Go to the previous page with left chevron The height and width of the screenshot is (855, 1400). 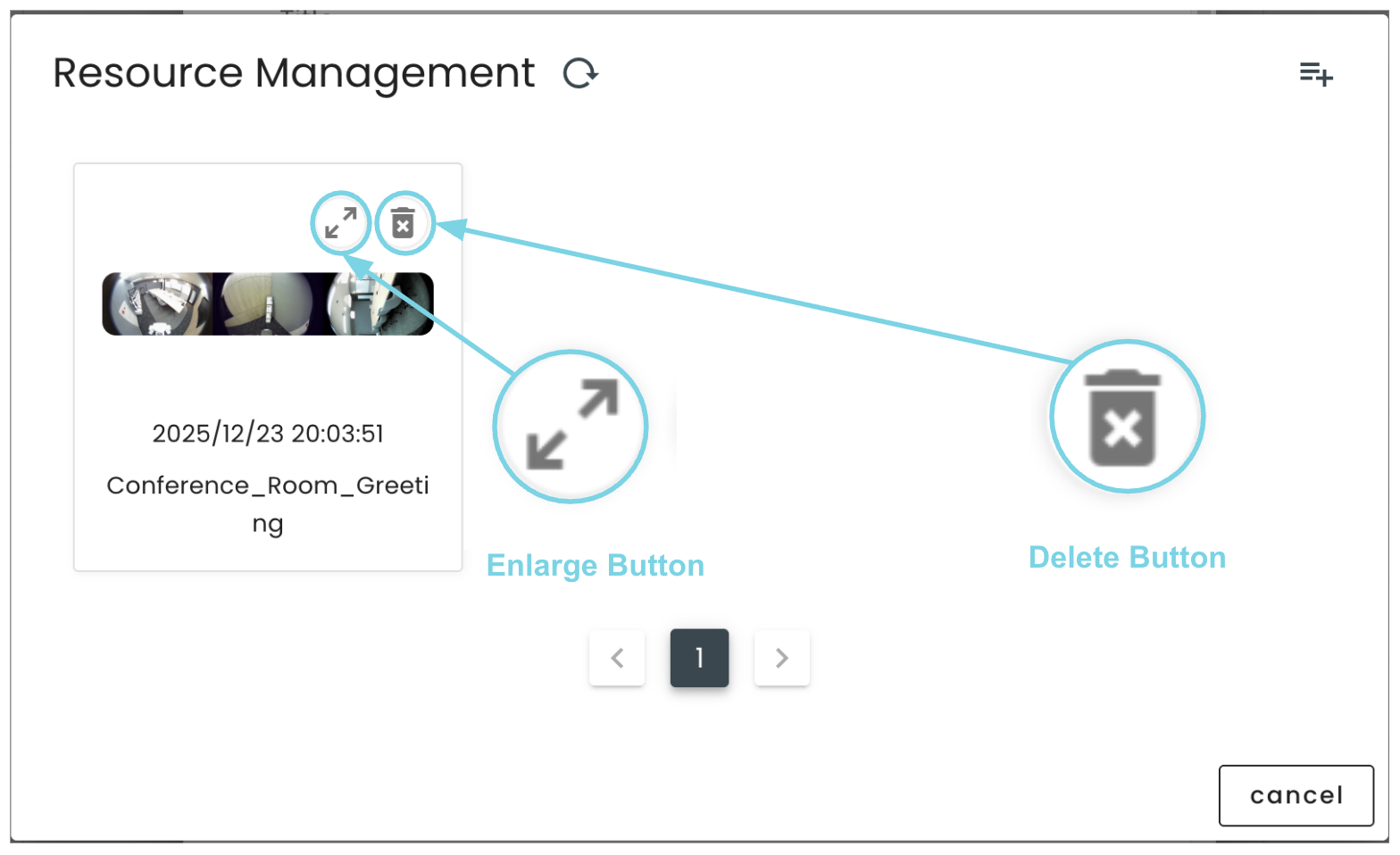pyautogui.click(x=617, y=658)
